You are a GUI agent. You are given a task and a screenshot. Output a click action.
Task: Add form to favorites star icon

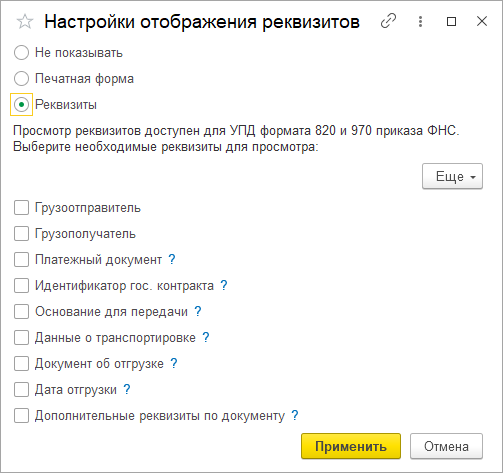[25, 22]
